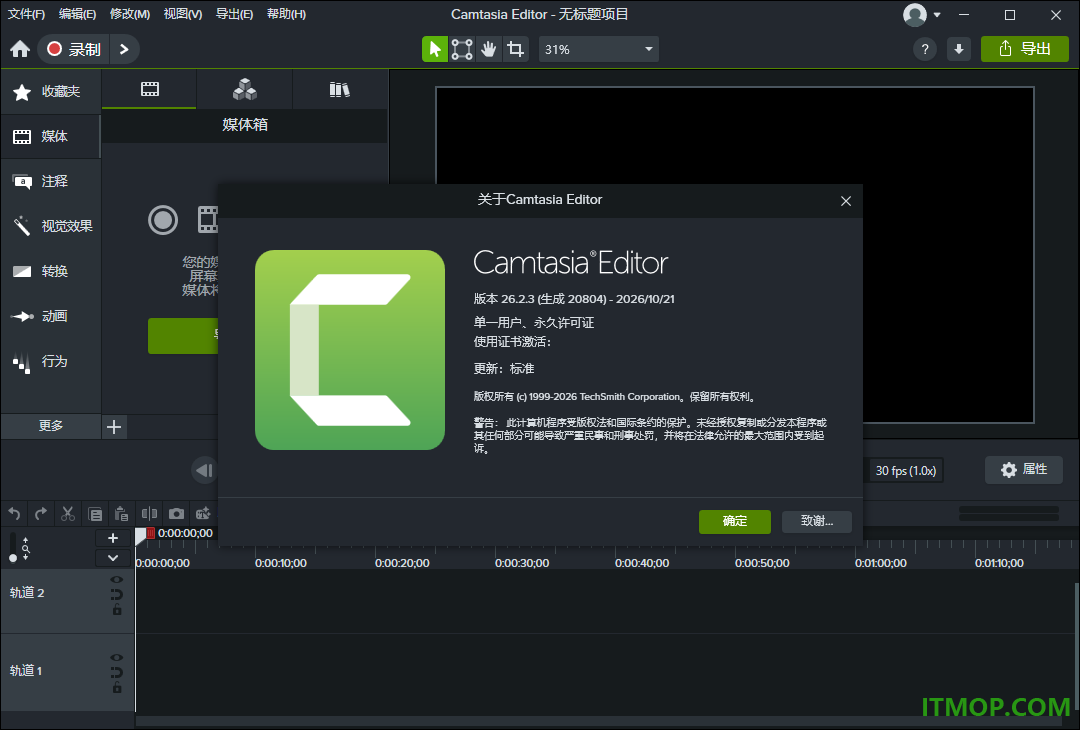Open the 属性 properties panel
The height and width of the screenshot is (730, 1080).
click(1024, 470)
